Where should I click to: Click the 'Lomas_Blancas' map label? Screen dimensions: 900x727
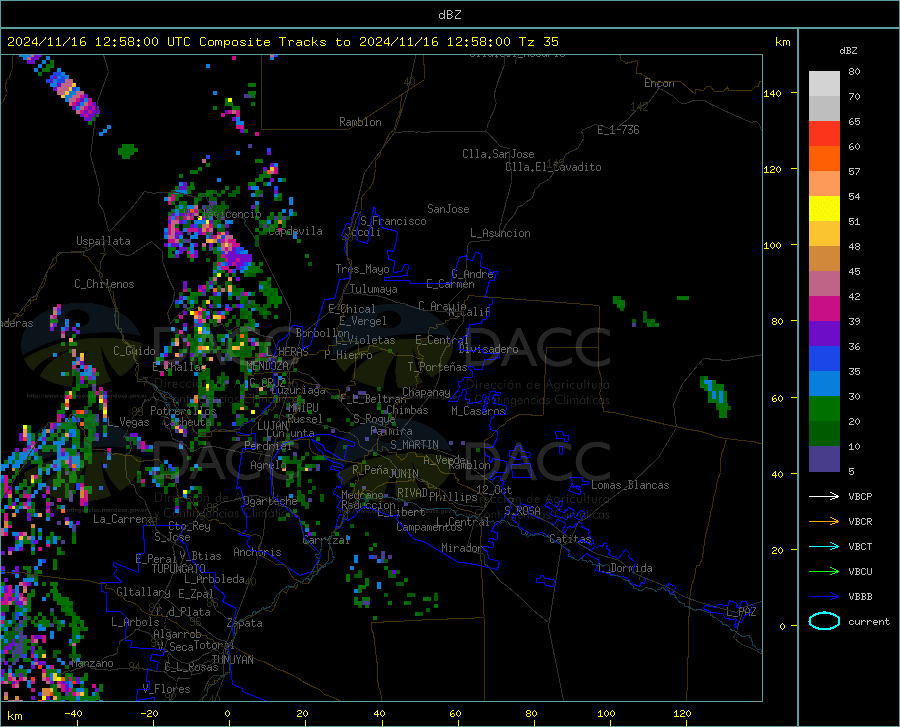coord(630,485)
